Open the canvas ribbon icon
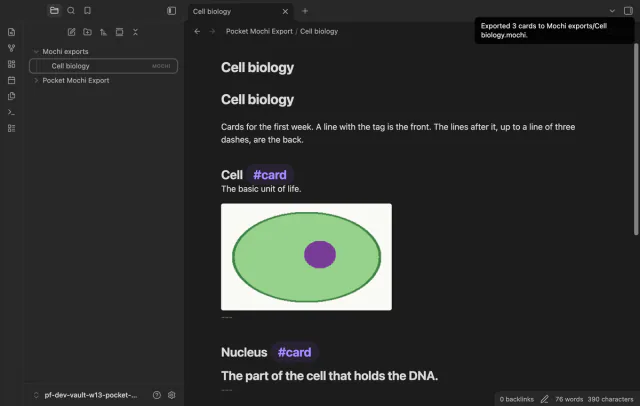The image size is (640, 406). [11, 64]
